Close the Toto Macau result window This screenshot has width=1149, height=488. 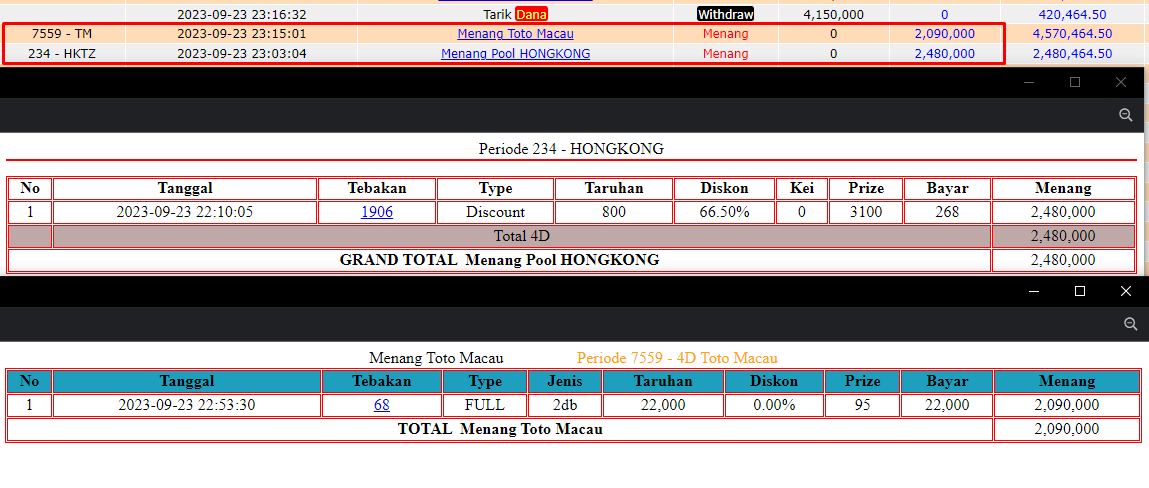click(x=1126, y=292)
